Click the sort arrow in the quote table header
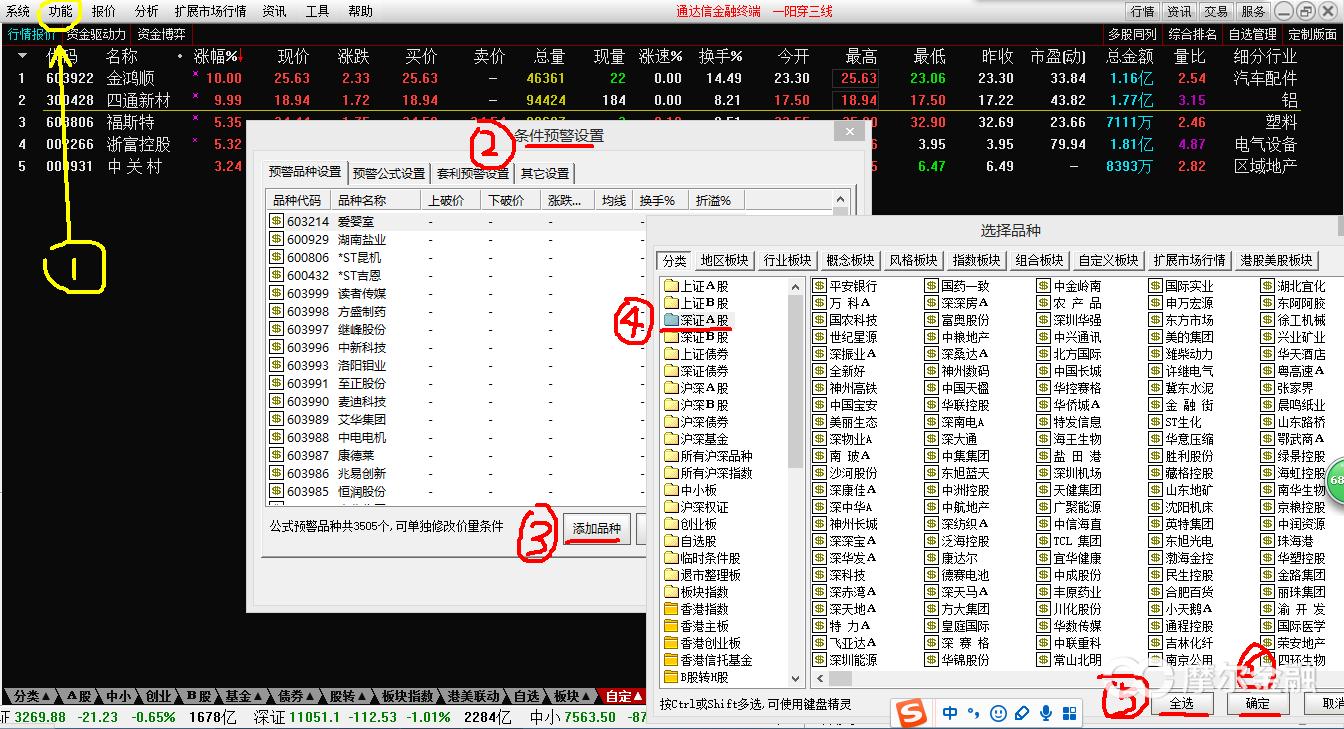 click(240, 56)
